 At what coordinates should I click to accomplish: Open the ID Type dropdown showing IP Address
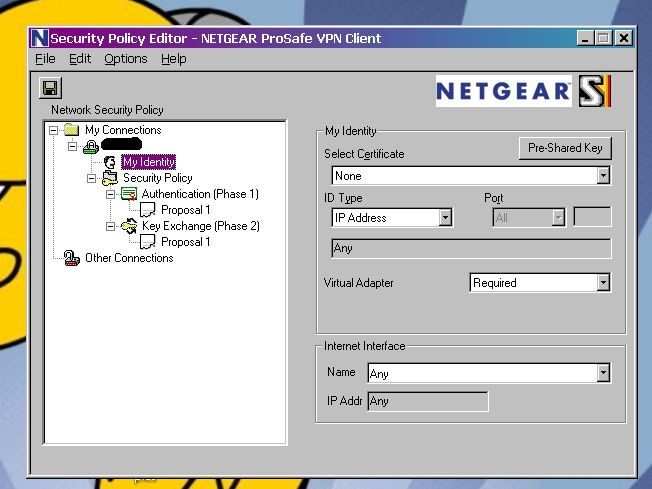point(445,217)
